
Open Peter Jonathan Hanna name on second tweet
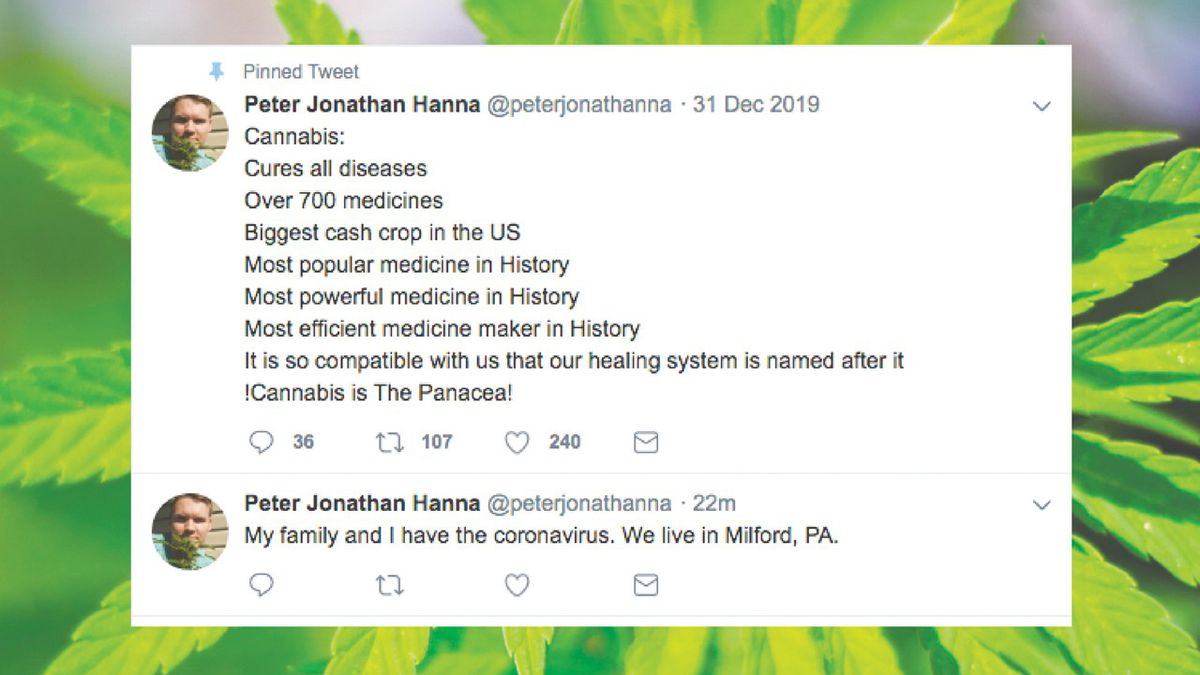(362, 503)
